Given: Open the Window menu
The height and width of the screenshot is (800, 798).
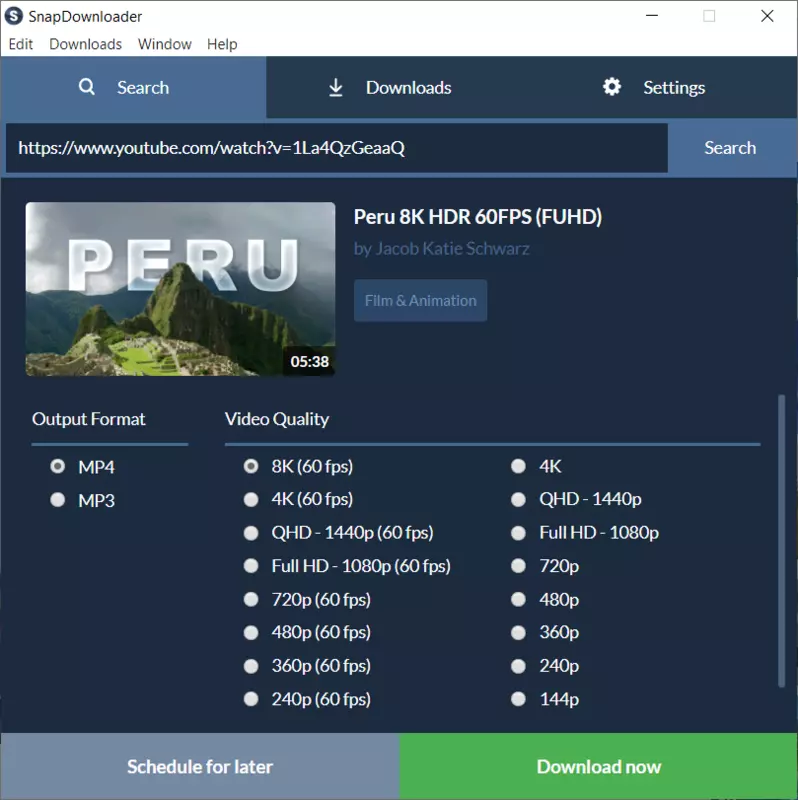Looking at the screenshot, I should point(164,44).
